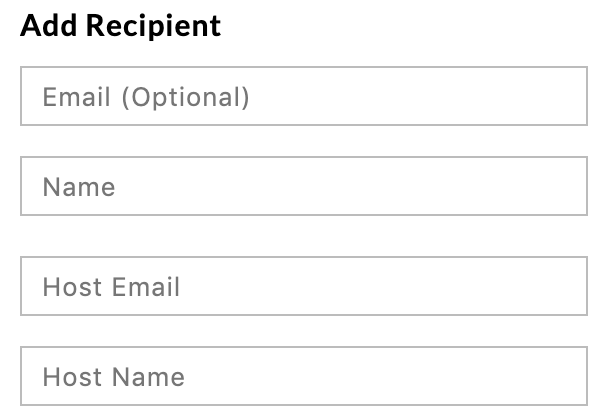Choose the field for the host's name

303,377
